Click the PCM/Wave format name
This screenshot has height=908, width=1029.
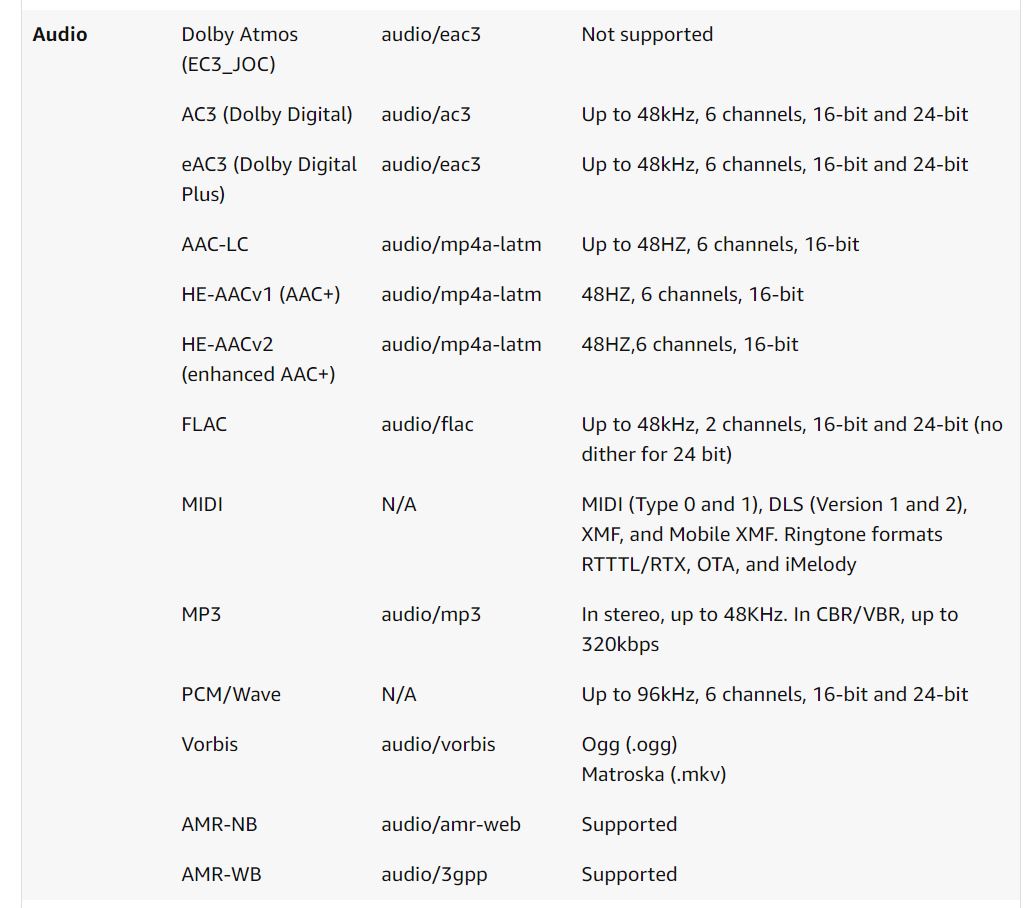coord(231,694)
